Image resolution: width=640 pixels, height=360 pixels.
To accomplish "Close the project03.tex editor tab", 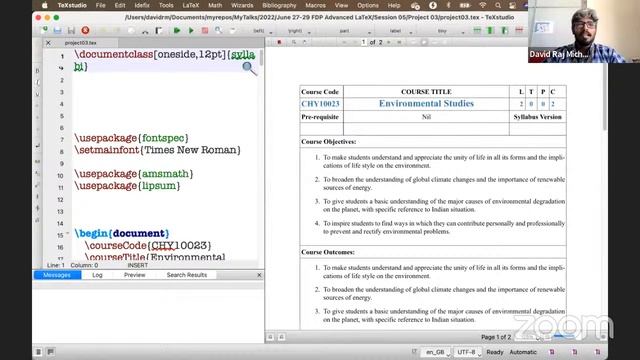I will click(48, 42).
